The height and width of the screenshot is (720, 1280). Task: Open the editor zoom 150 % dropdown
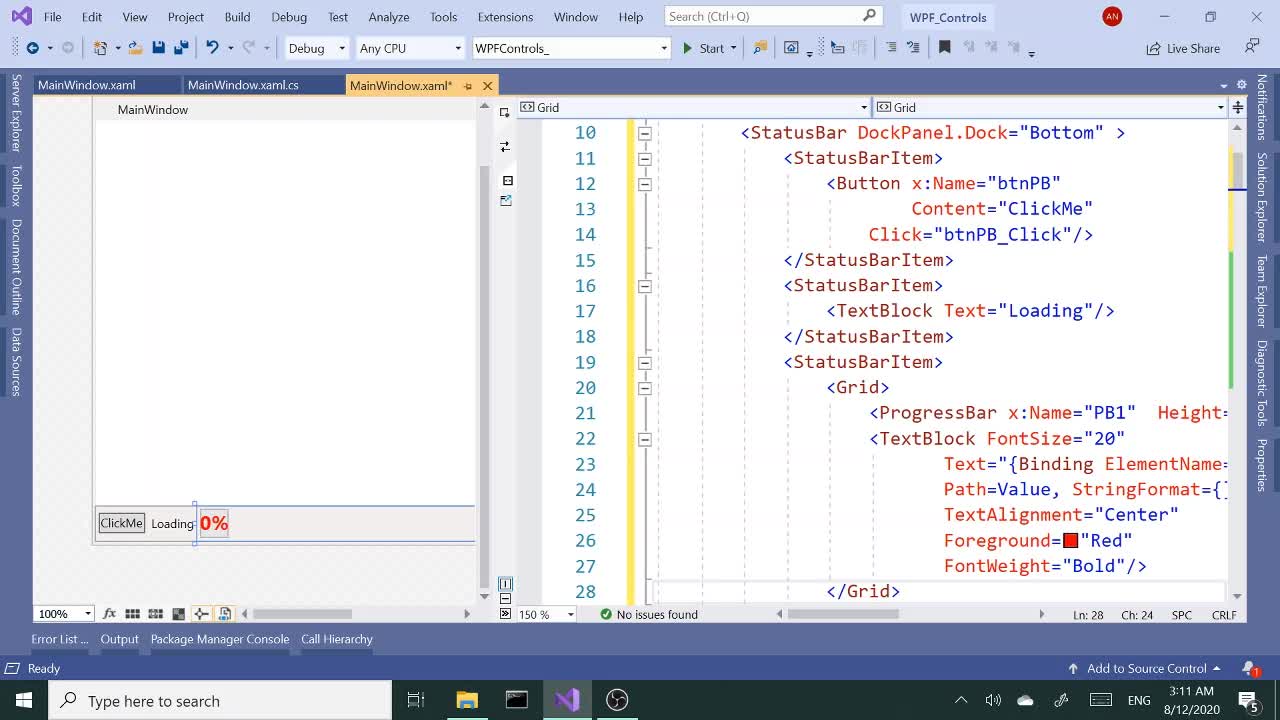546,614
